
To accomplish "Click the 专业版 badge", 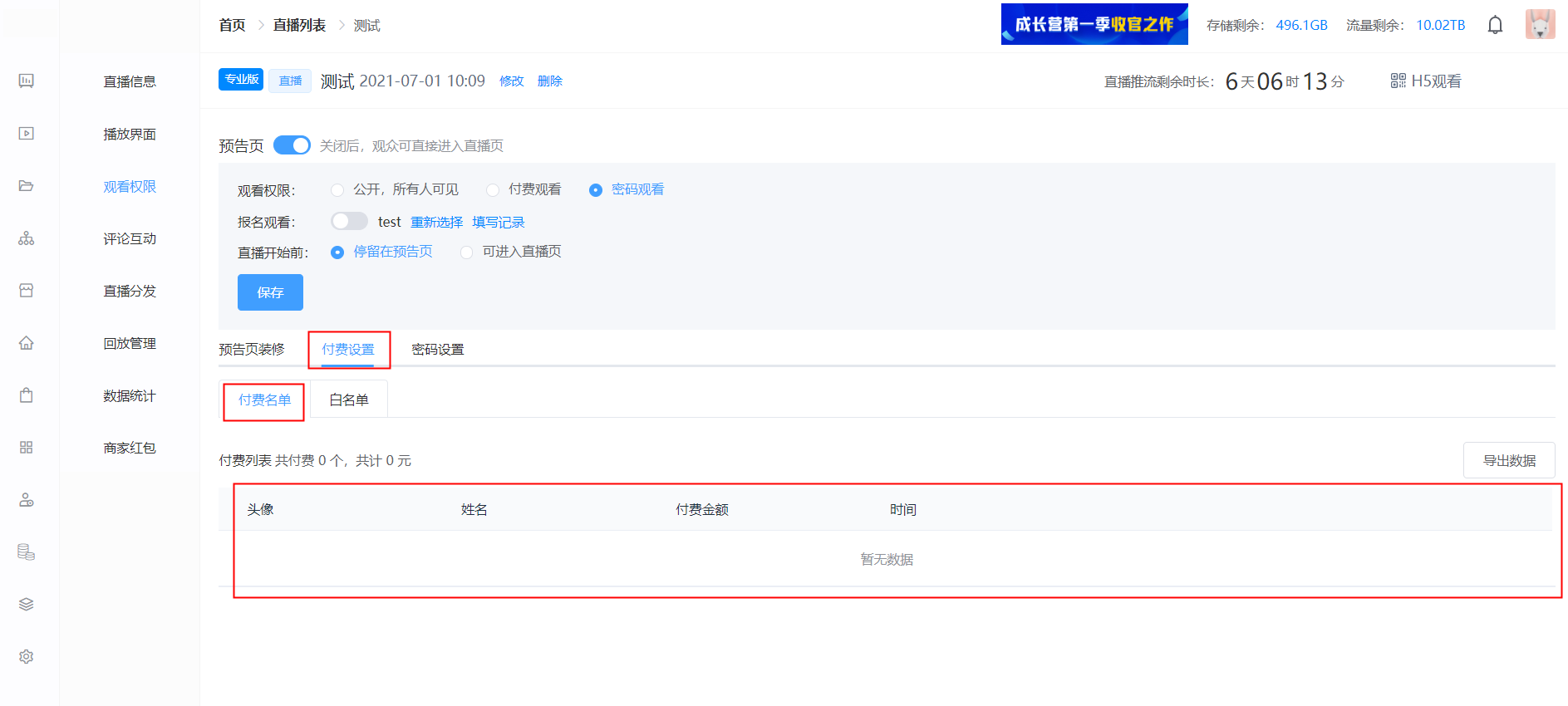I will 241,80.
